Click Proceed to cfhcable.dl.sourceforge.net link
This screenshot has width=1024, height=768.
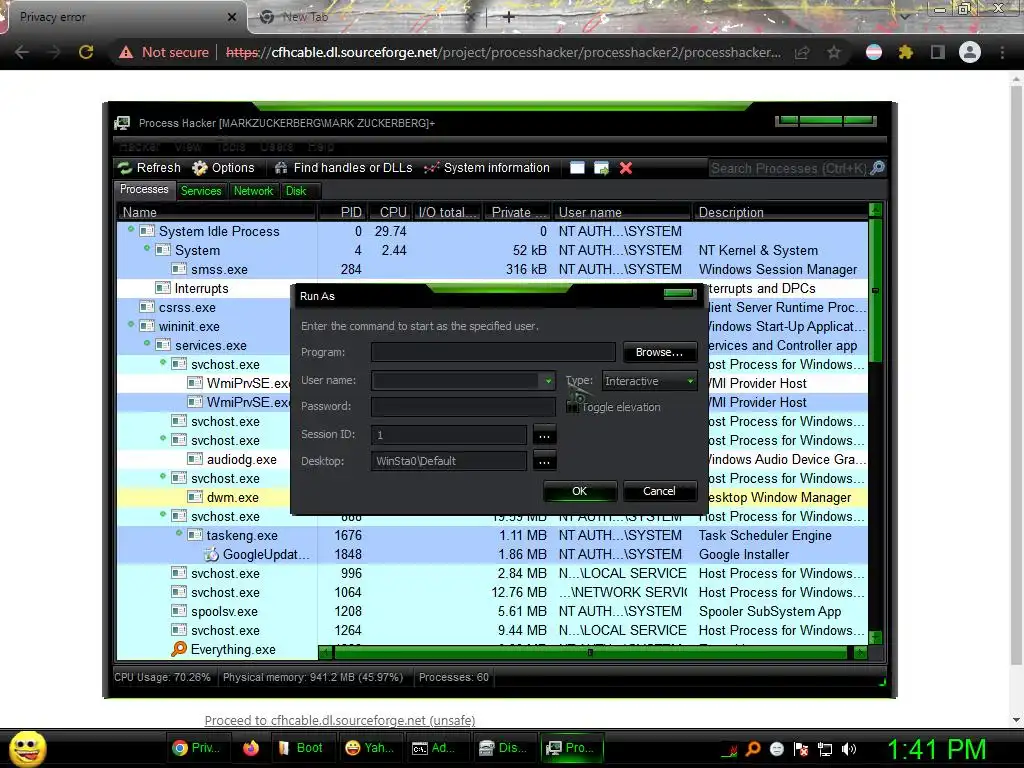tap(340, 720)
